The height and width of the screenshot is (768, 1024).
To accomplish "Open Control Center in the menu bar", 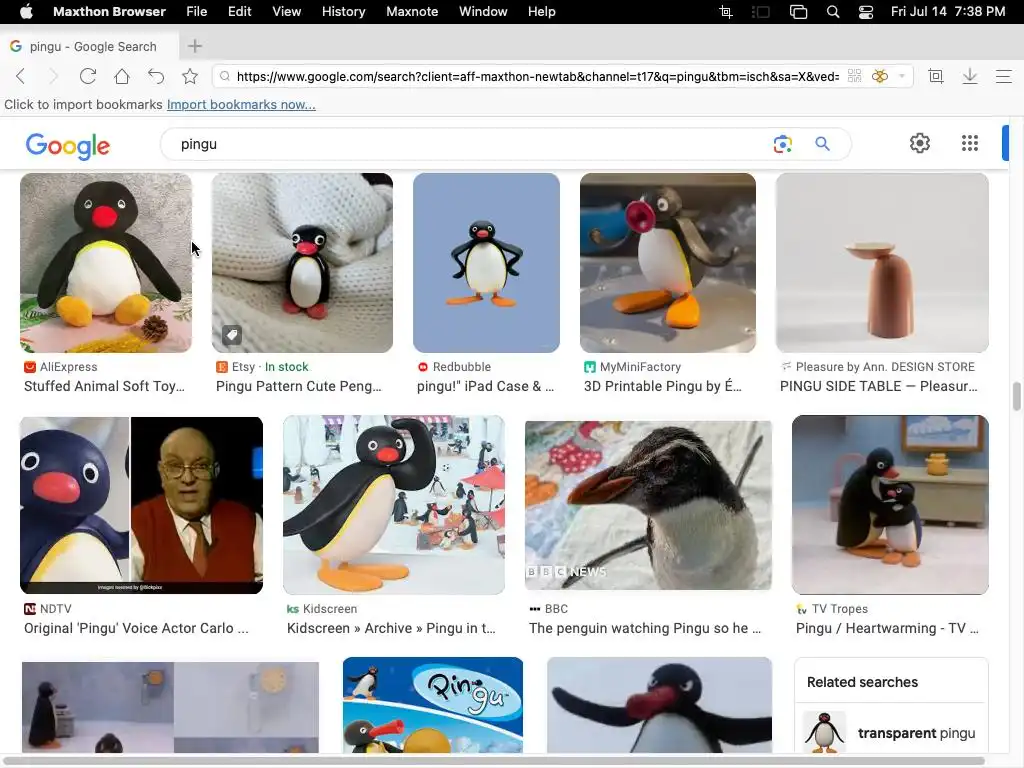I will tap(866, 12).
